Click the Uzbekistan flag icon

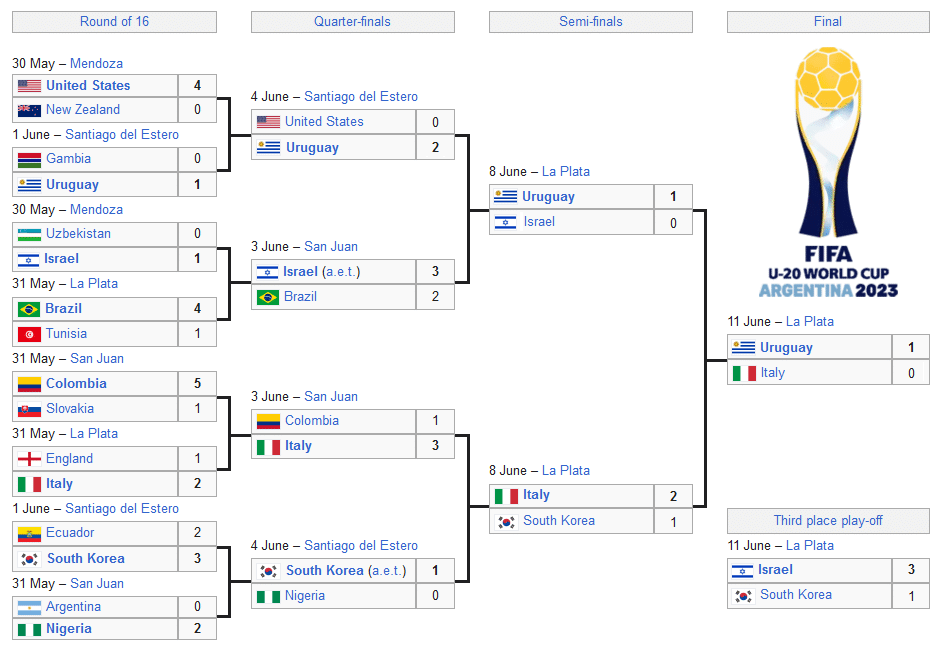pos(29,234)
